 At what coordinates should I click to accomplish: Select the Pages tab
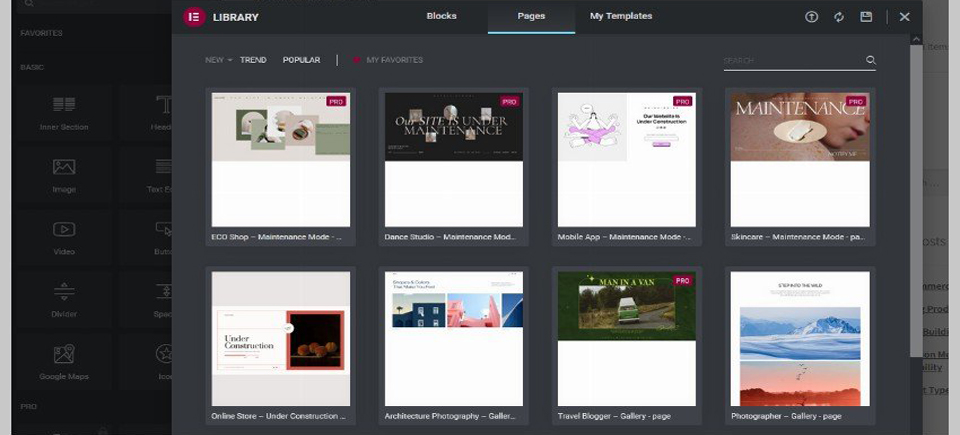point(531,17)
